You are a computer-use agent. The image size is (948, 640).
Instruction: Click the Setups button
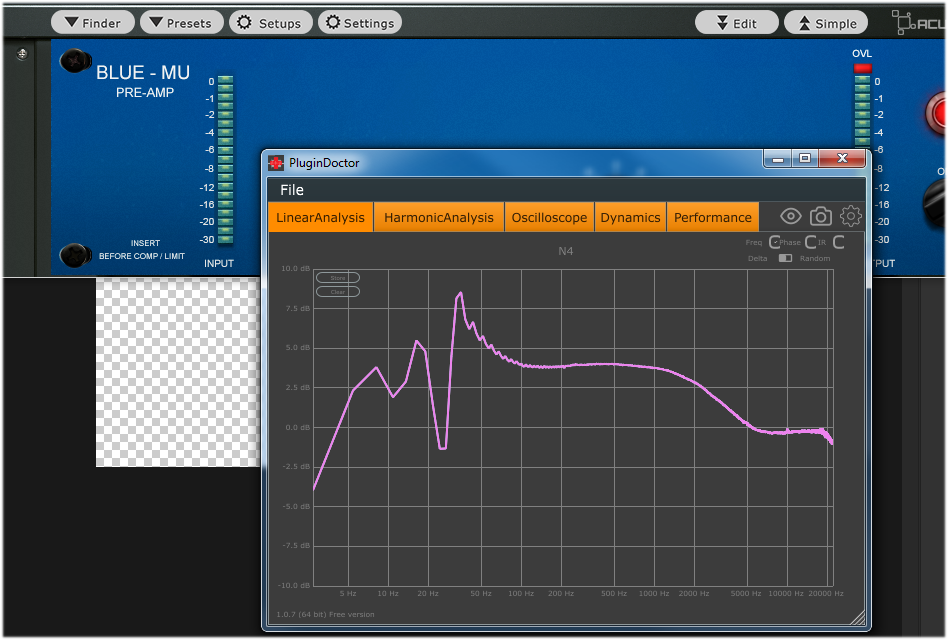click(x=270, y=23)
